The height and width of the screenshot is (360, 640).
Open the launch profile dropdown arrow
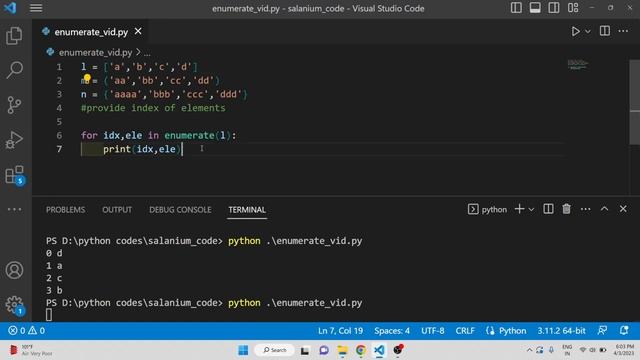pos(531,209)
